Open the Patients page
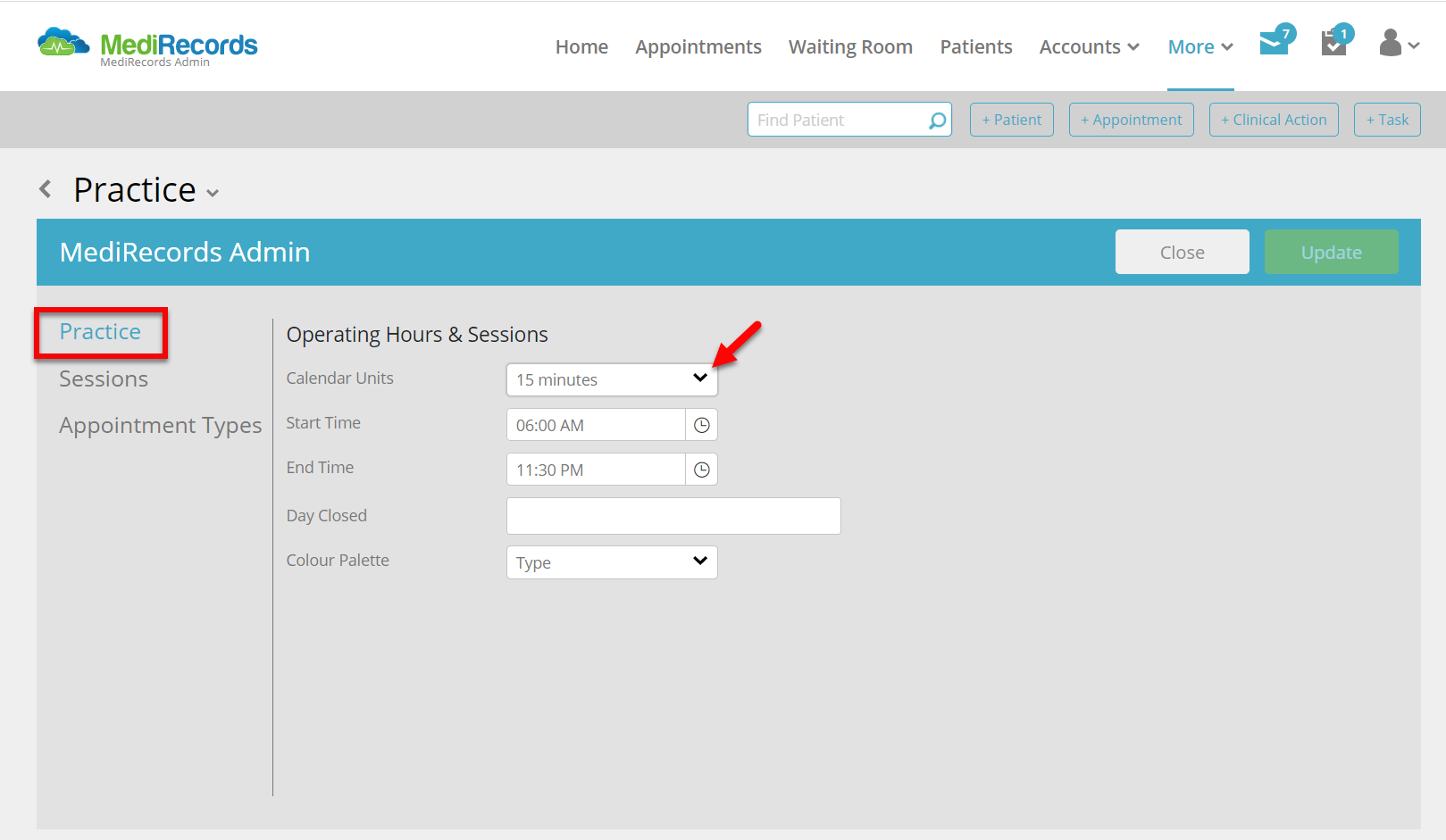Image resolution: width=1446 pixels, height=840 pixels. (x=976, y=46)
